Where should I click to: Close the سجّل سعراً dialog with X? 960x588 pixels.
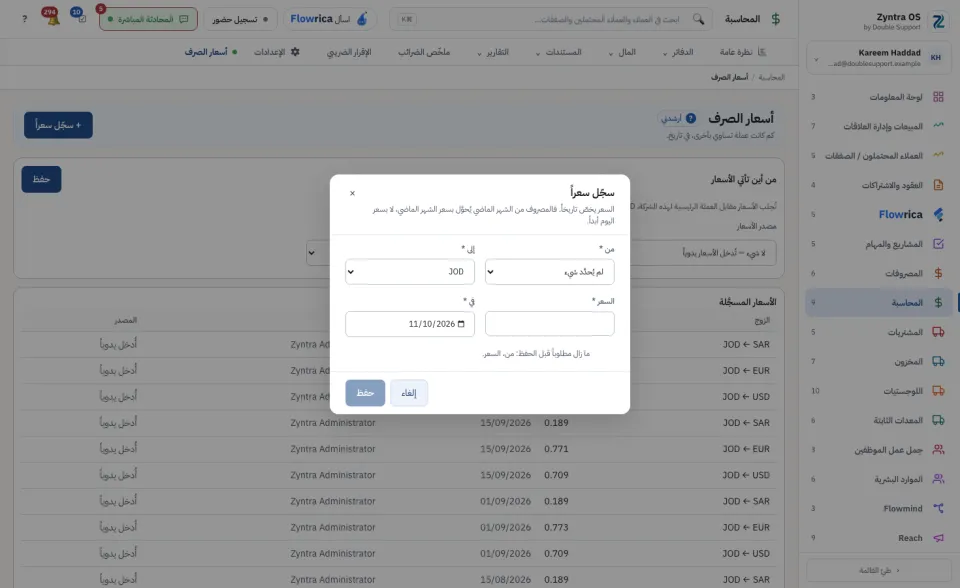point(352,194)
